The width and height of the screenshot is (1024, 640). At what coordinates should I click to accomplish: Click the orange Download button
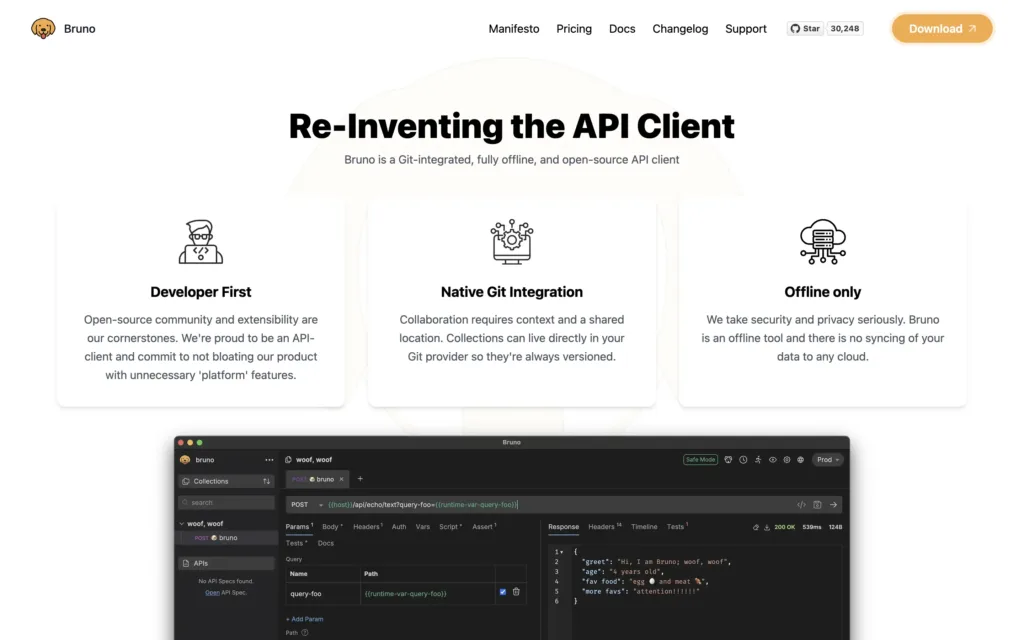[942, 29]
